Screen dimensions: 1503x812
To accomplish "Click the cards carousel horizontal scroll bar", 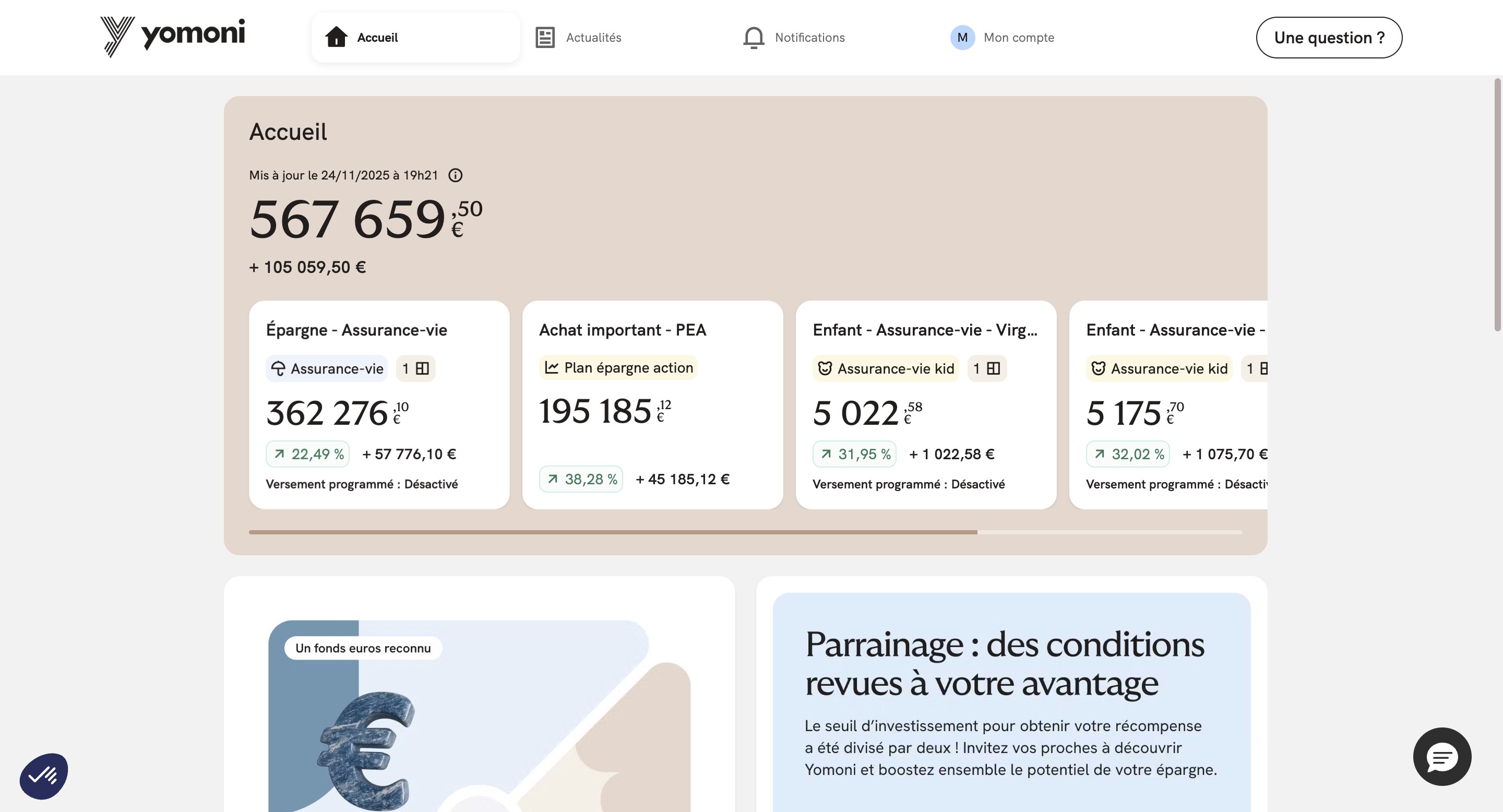I will coord(613,532).
